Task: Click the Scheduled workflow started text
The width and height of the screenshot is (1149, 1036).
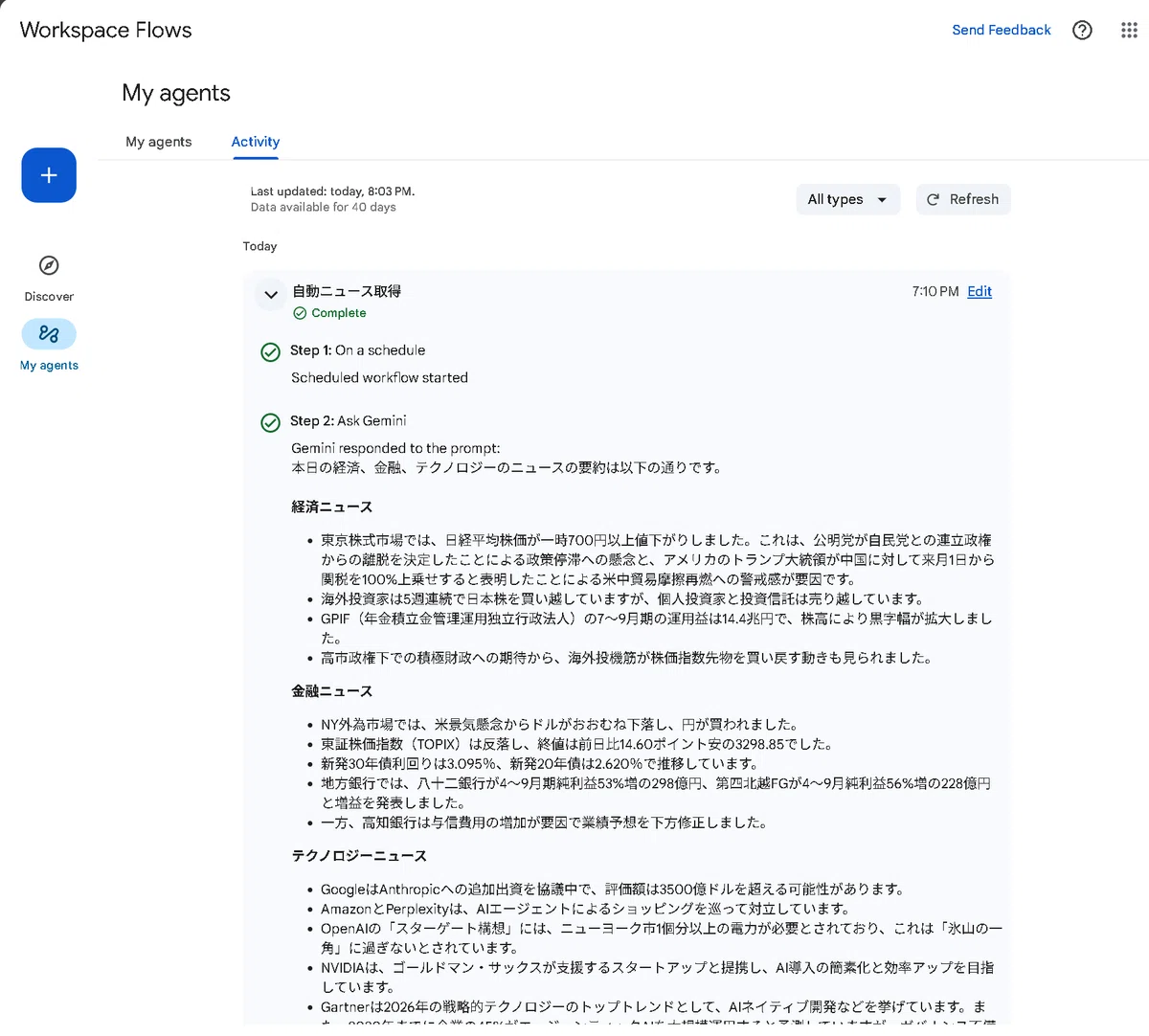Action: click(379, 377)
